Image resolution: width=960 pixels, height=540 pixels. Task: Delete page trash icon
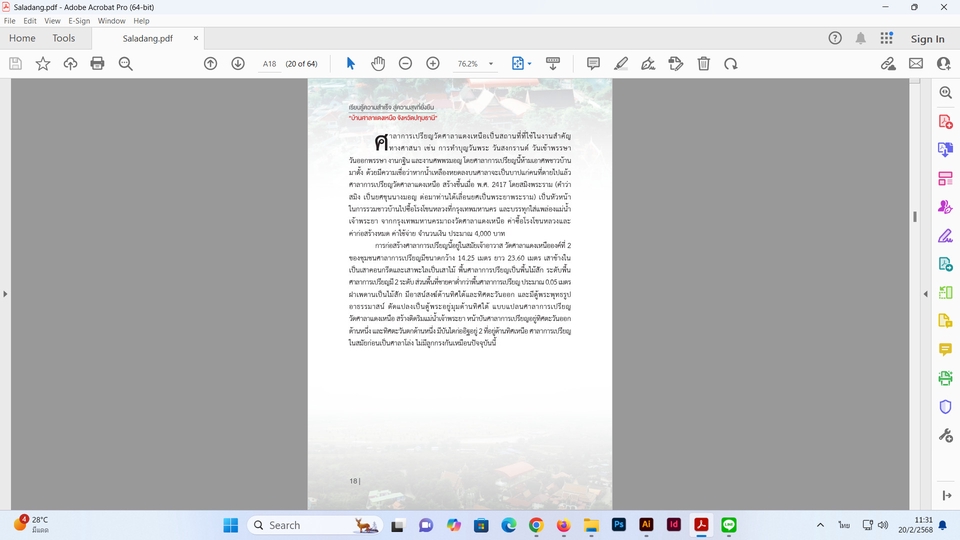704,64
